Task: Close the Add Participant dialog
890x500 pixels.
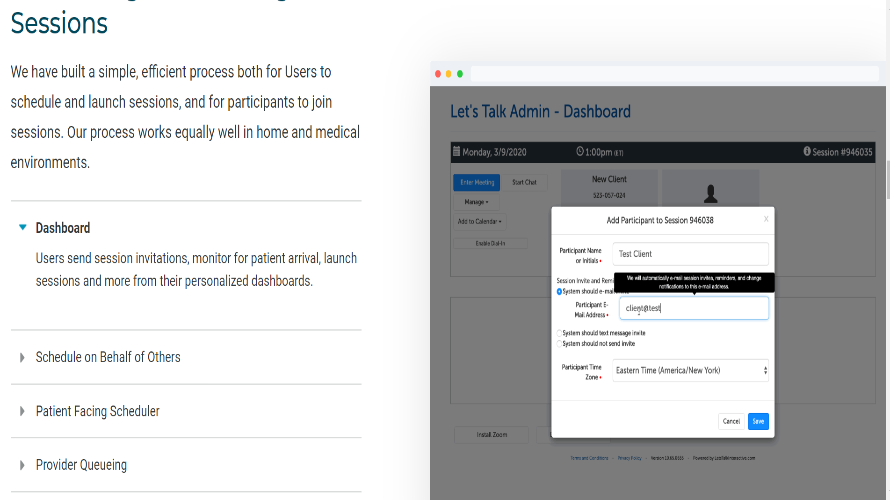Action: pos(766,219)
